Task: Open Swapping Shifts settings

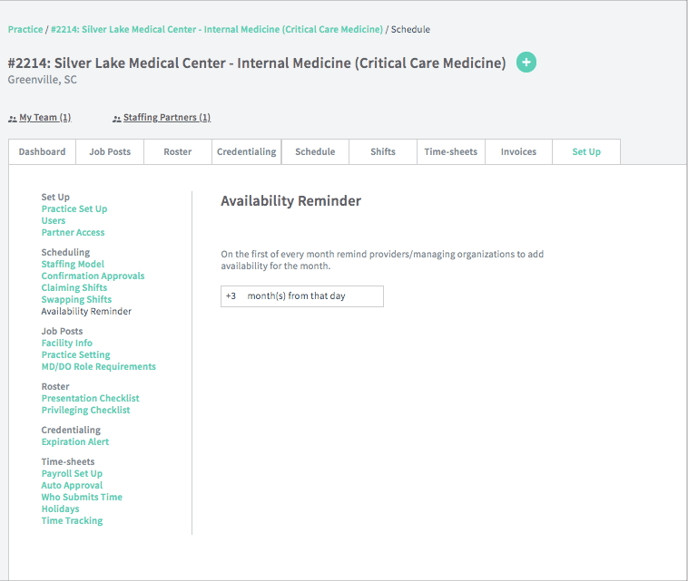Action: click(77, 299)
